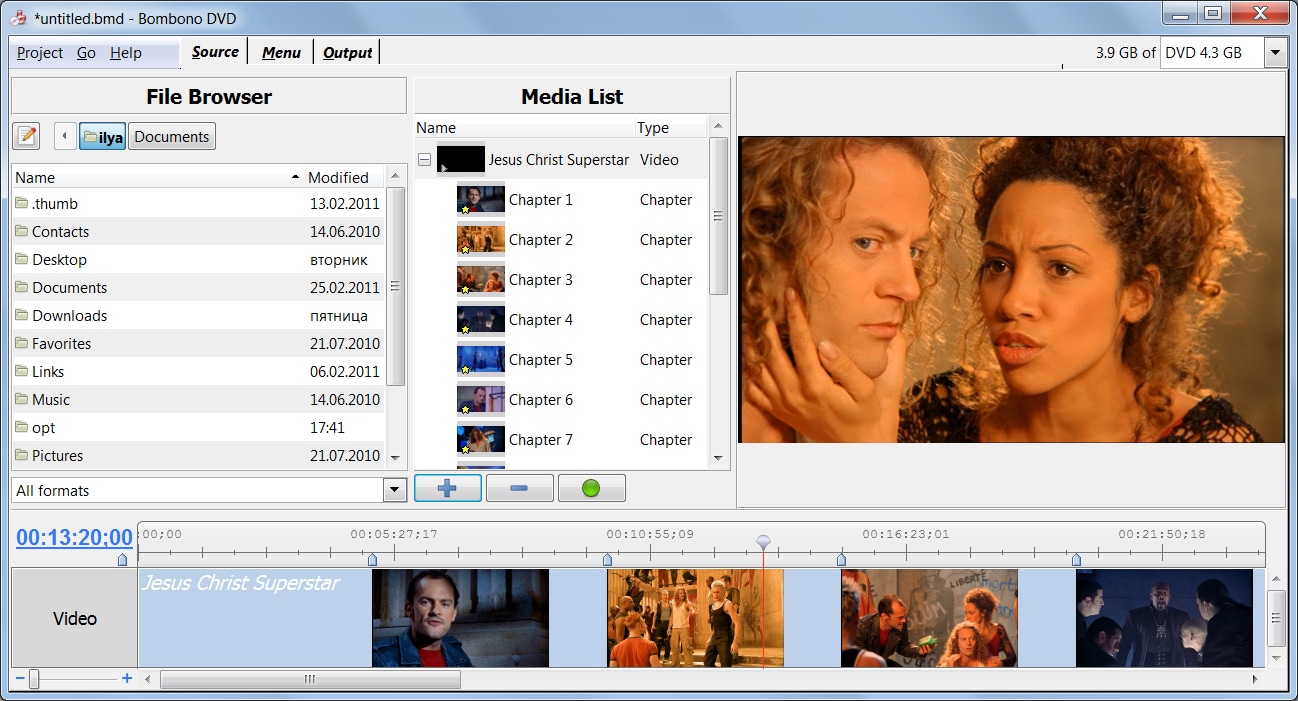Go back with the file browser arrow

(65, 136)
